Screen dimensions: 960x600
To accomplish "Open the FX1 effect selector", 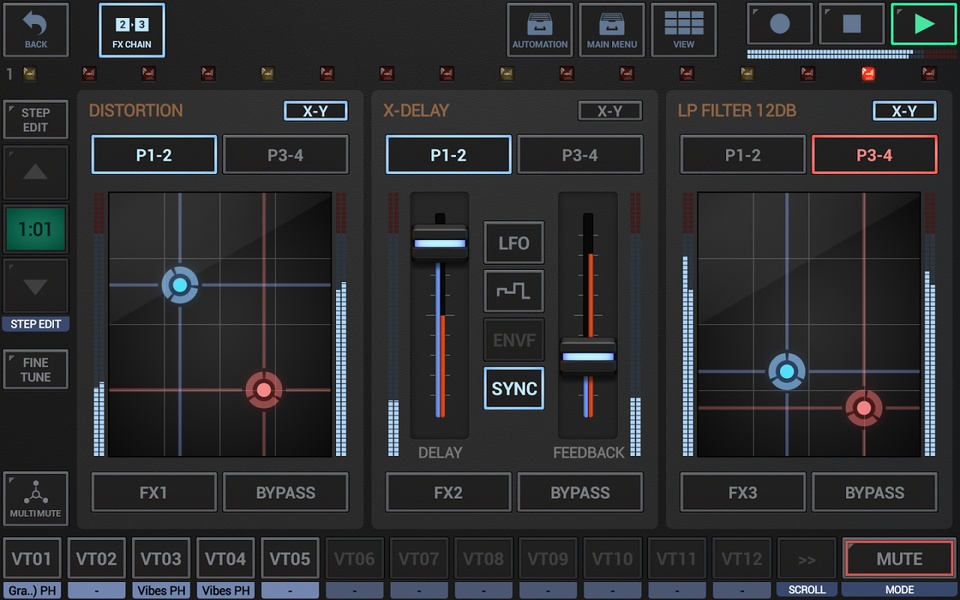I will [154, 492].
